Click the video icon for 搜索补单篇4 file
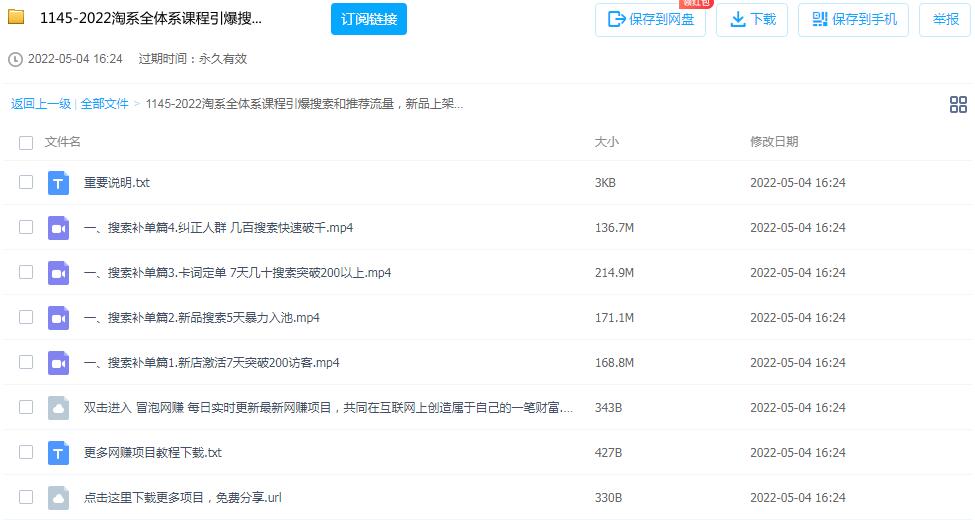 tap(58, 228)
